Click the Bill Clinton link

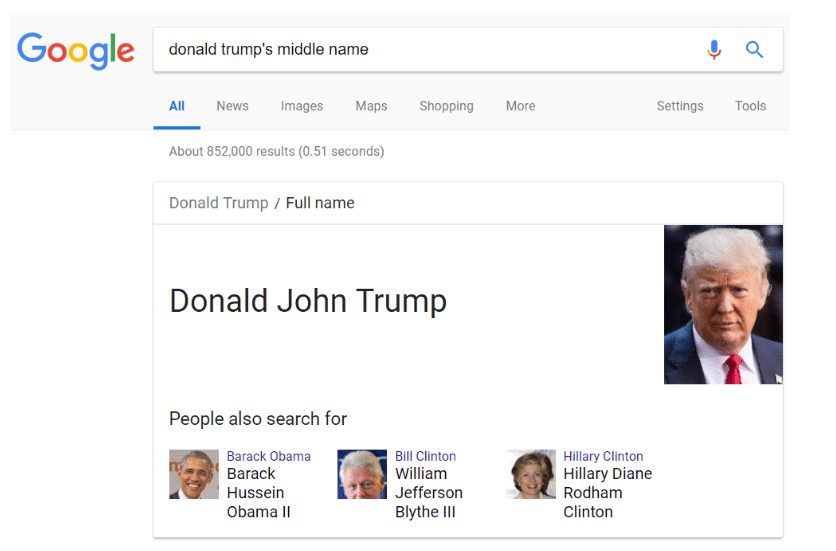(425, 457)
